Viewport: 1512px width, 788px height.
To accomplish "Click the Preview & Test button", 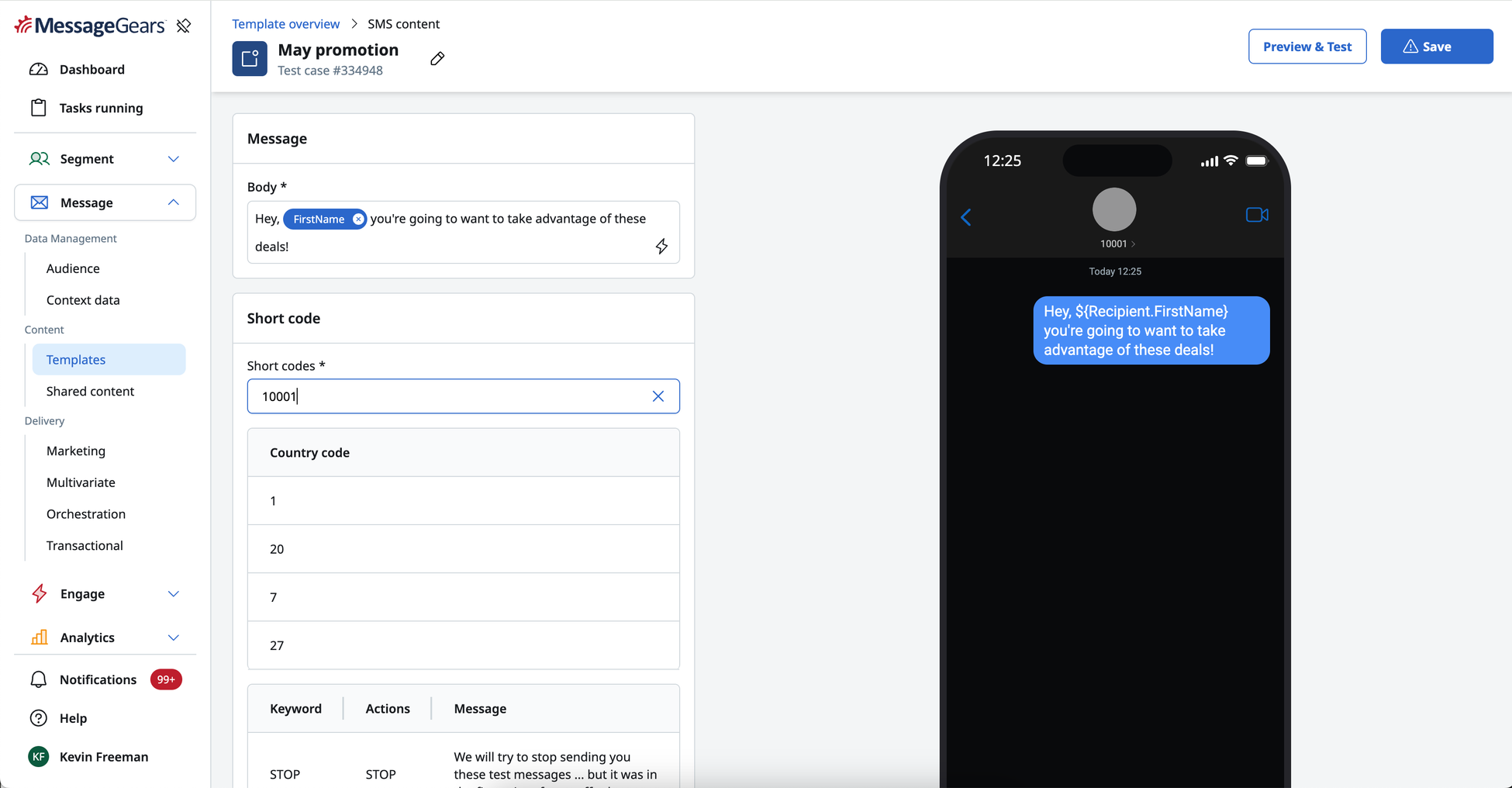I will 1307,47.
